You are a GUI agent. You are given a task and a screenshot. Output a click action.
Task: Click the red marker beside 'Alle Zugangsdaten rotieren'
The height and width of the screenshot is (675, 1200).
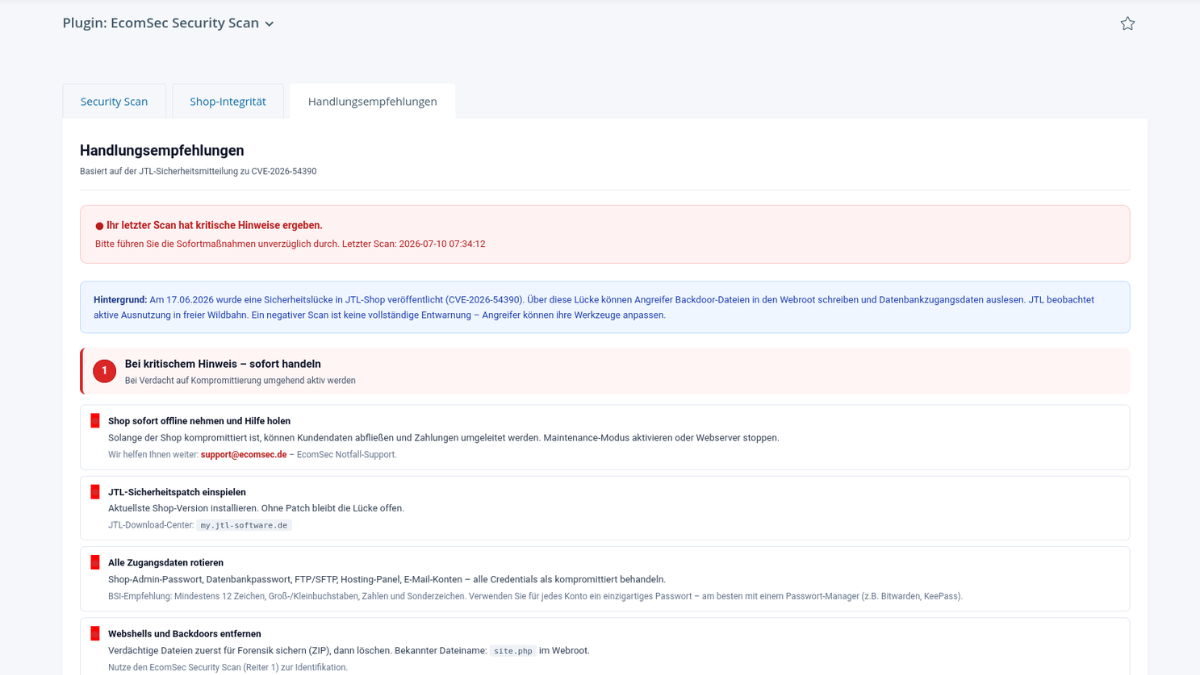[x=95, y=562]
